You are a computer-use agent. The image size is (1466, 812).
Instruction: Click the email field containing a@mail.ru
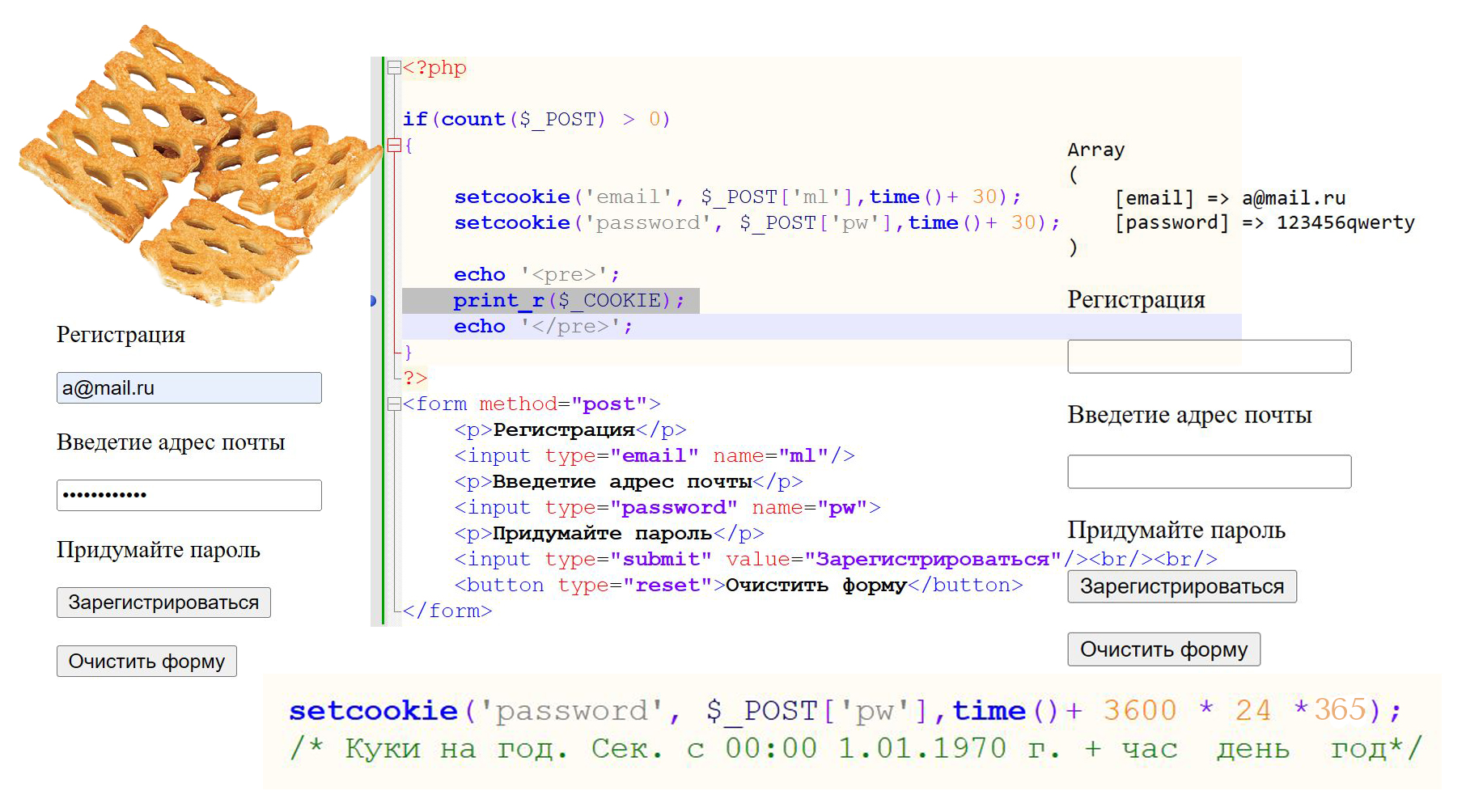[189, 388]
